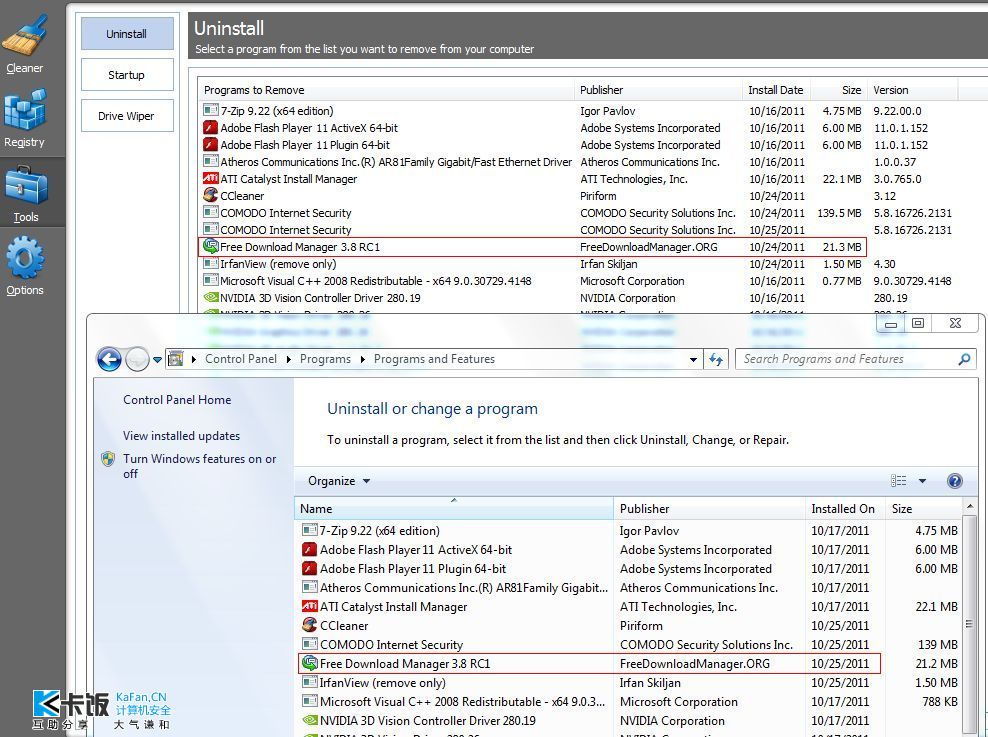Switch to the Startup tab in CCleaner
Image resolution: width=988 pixels, height=737 pixels.
tap(127, 75)
